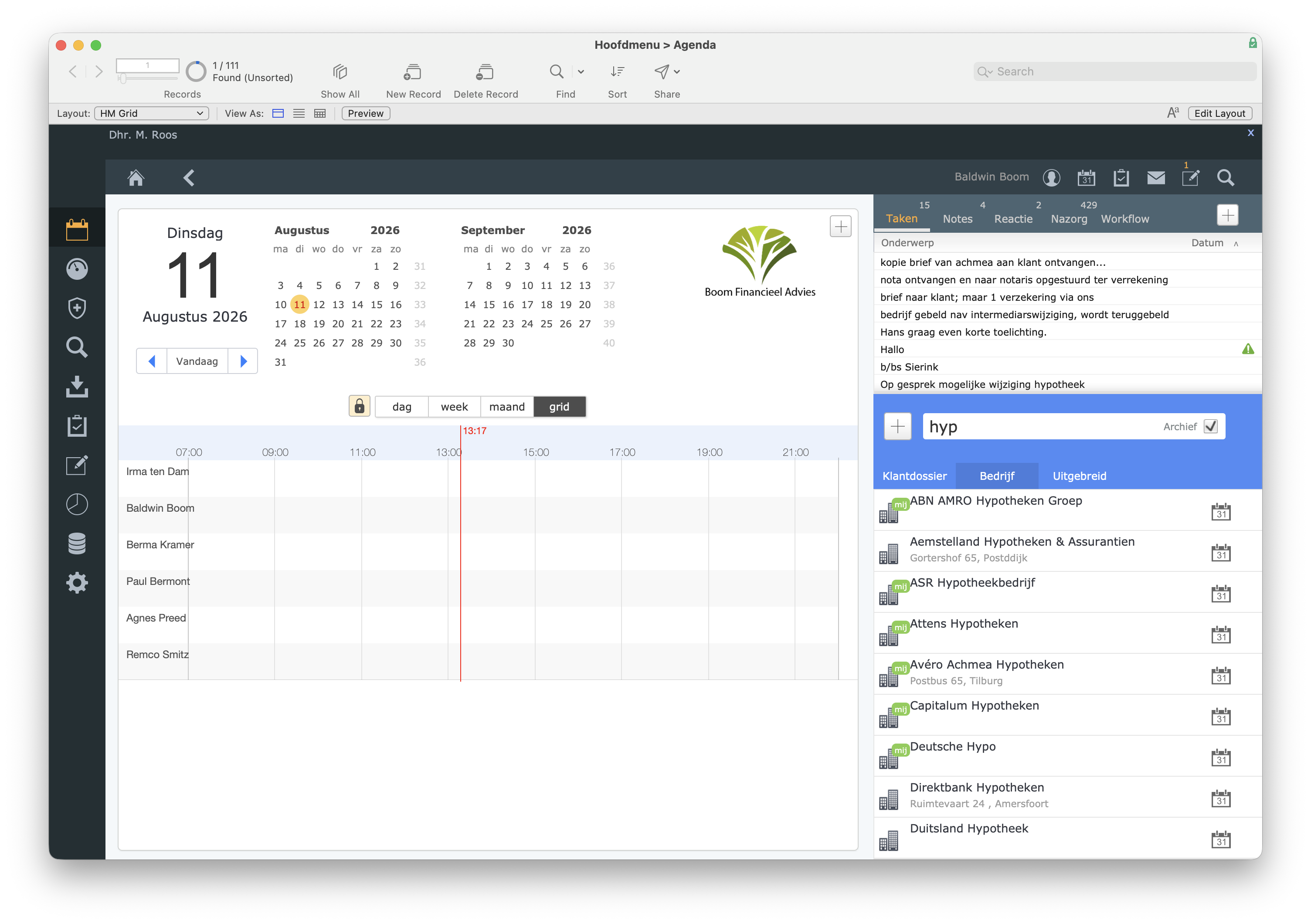Open the dashboard gauge sidebar icon
Screen dimensions: 1311x924
tap(77, 269)
